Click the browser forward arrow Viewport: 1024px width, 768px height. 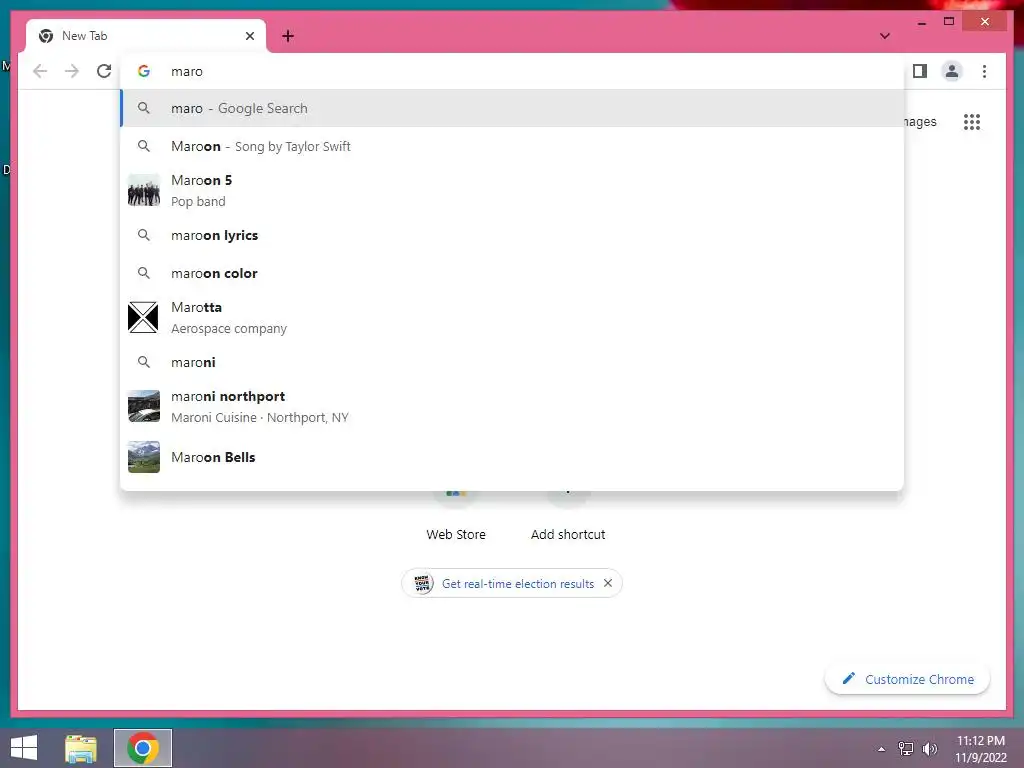[x=72, y=71]
